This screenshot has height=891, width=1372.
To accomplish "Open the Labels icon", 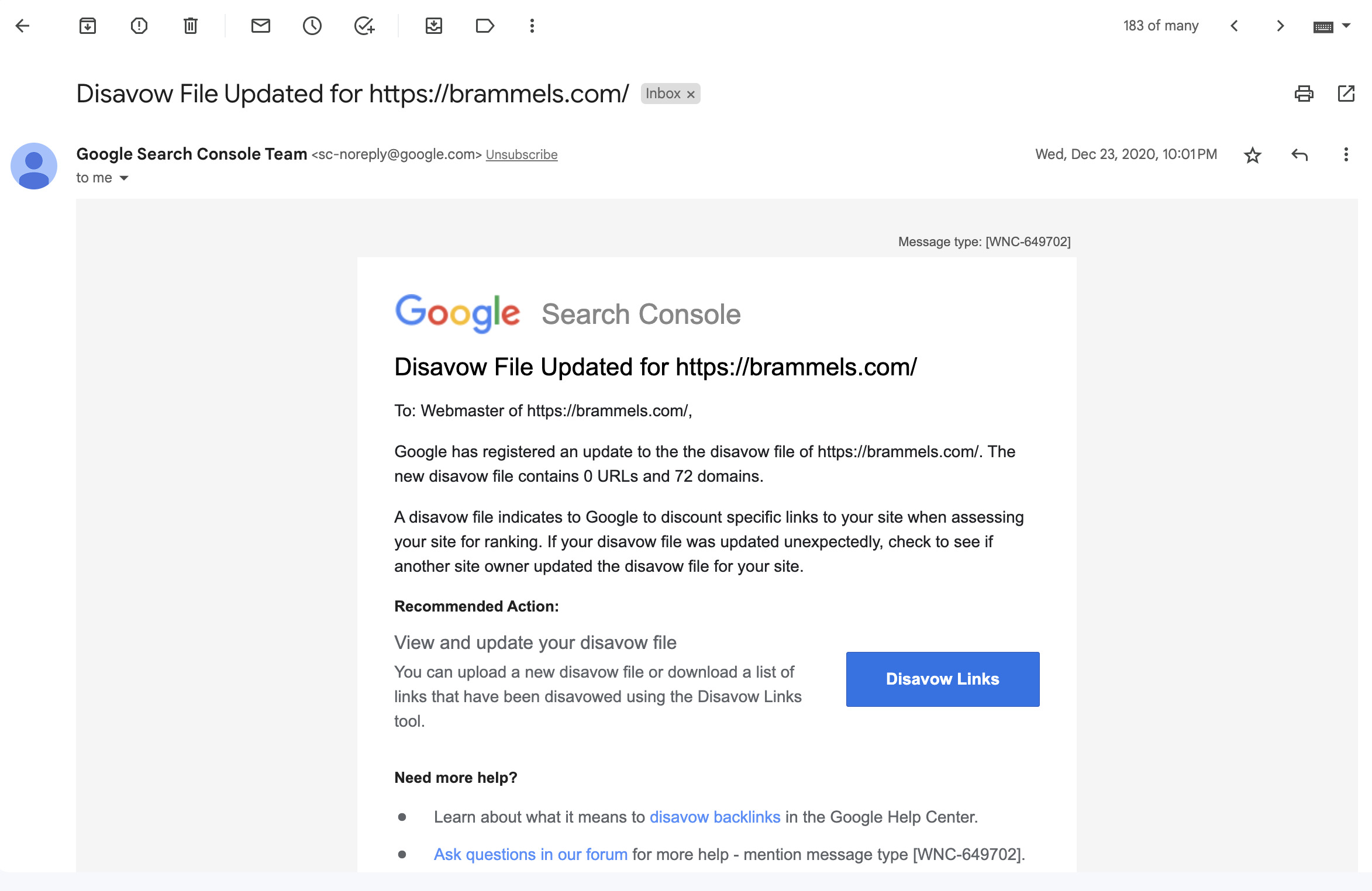I will [485, 26].
